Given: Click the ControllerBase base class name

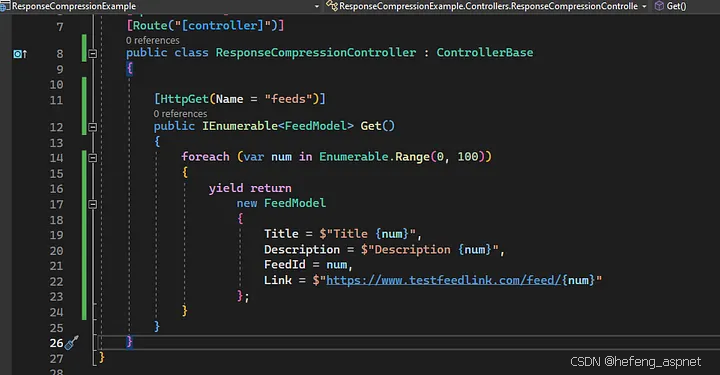Looking at the screenshot, I should (484, 52).
